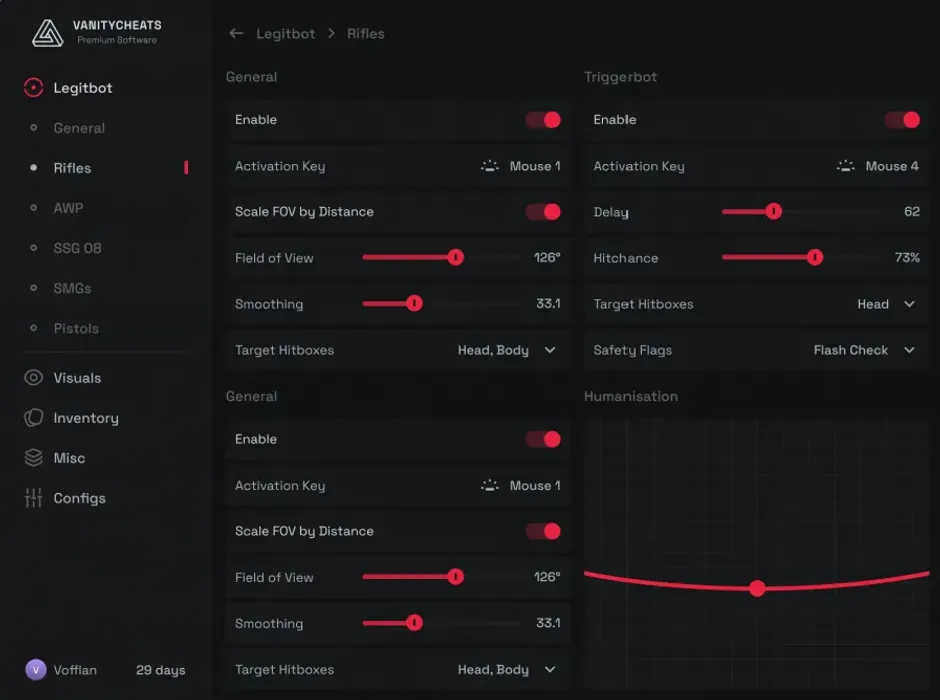Open the Visuals section
This screenshot has height=700, width=940.
coord(77,378)
